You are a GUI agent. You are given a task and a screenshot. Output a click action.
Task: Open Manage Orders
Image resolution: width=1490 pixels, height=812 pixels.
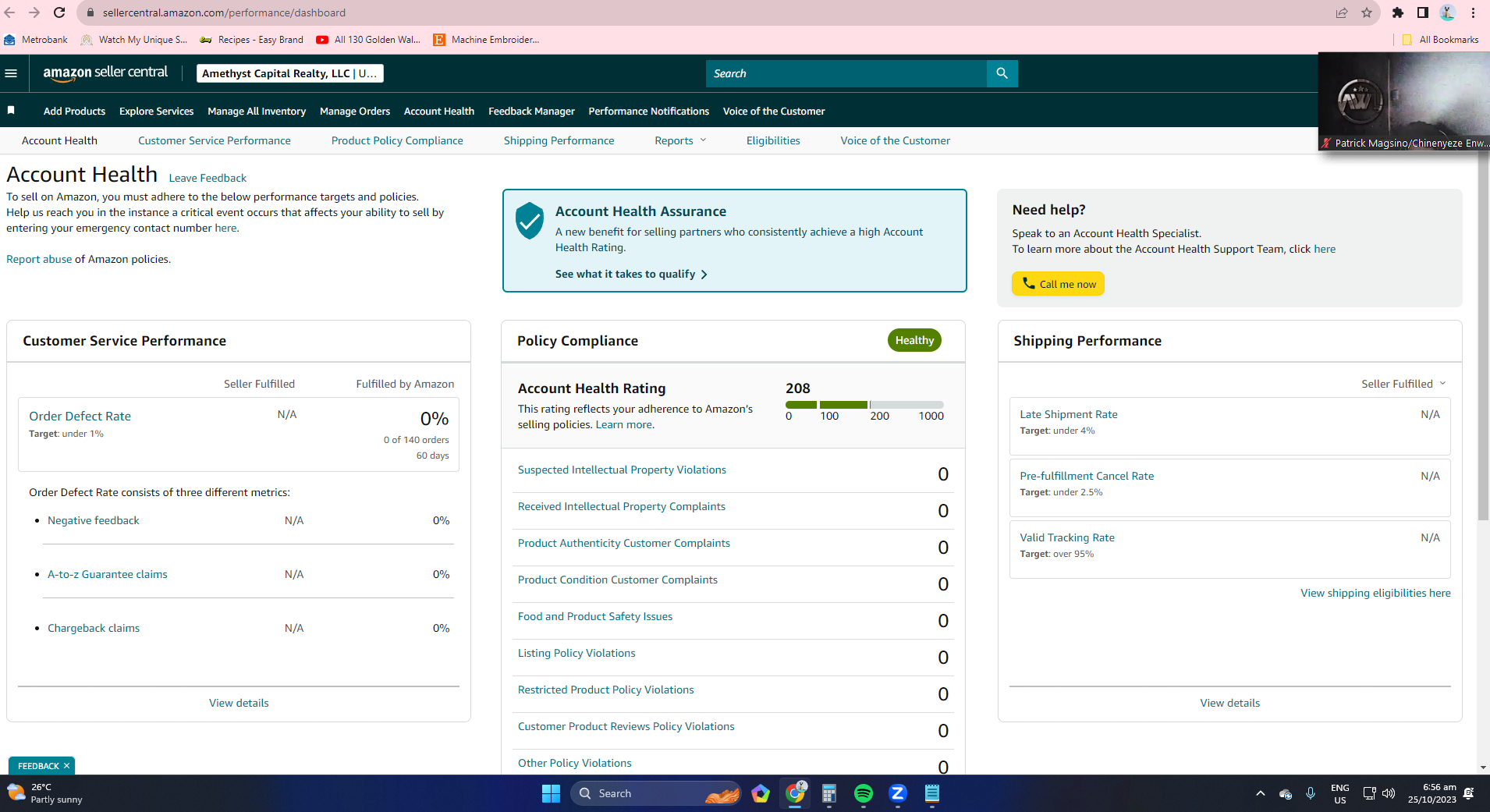(355, 111)
